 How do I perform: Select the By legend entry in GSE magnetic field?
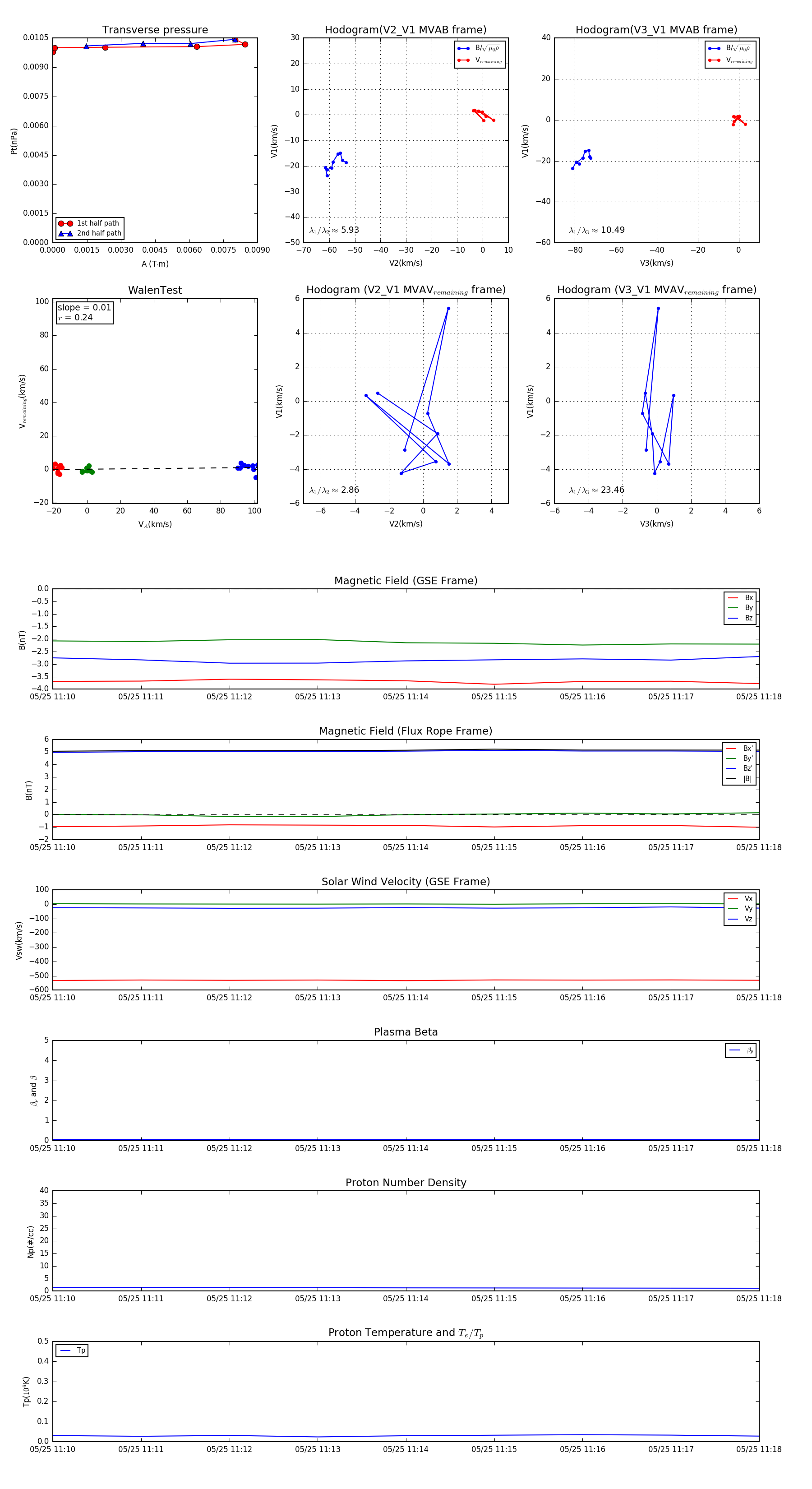click(740, 608)
